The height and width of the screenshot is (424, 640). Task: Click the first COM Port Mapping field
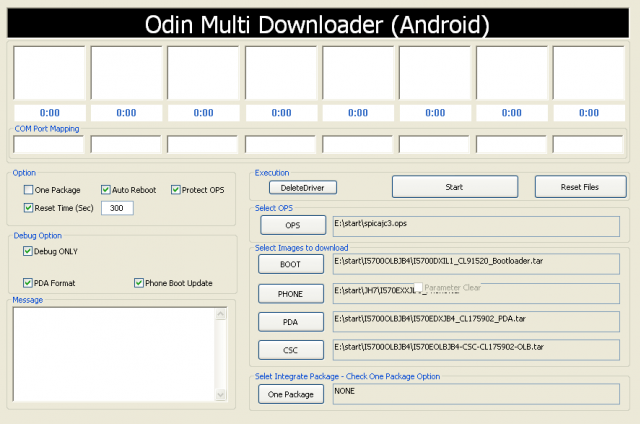(x=49, y=144)
